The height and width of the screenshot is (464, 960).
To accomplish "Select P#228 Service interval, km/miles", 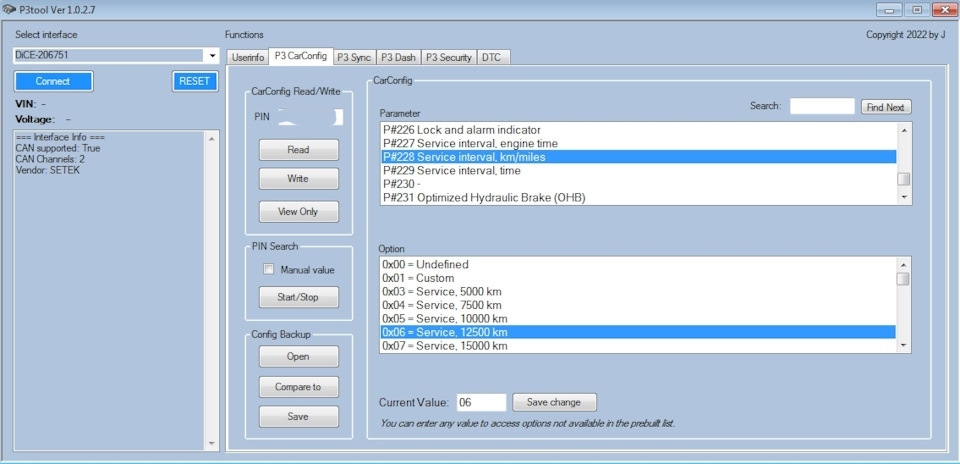I will 638,157.
